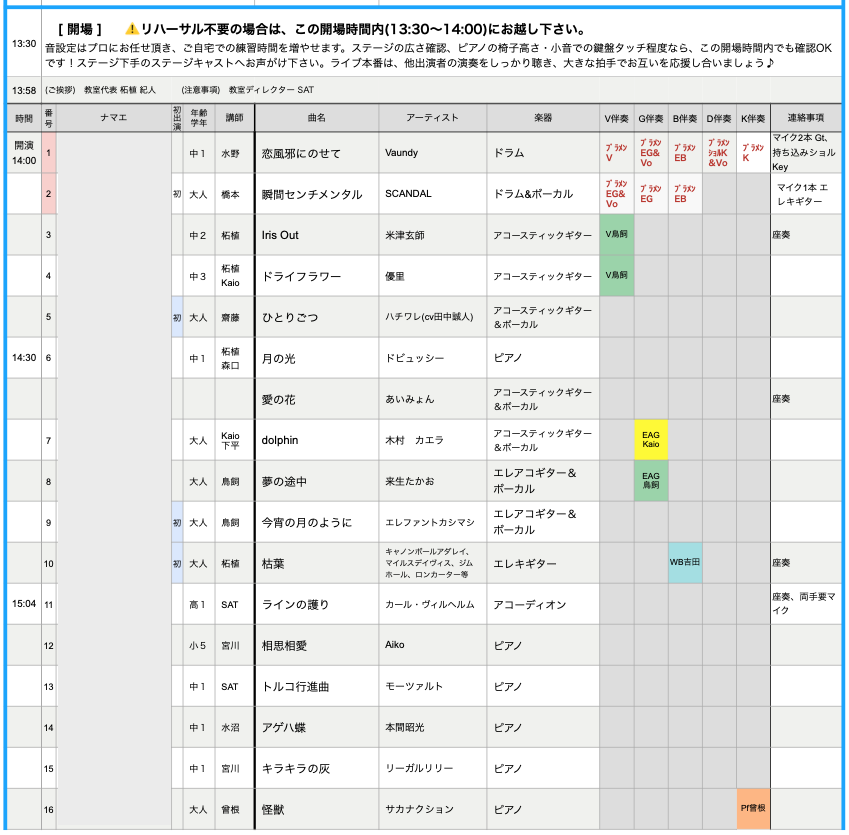
Task: Click the アコーディオン instrument cell
Action: (x=530, y=605)
